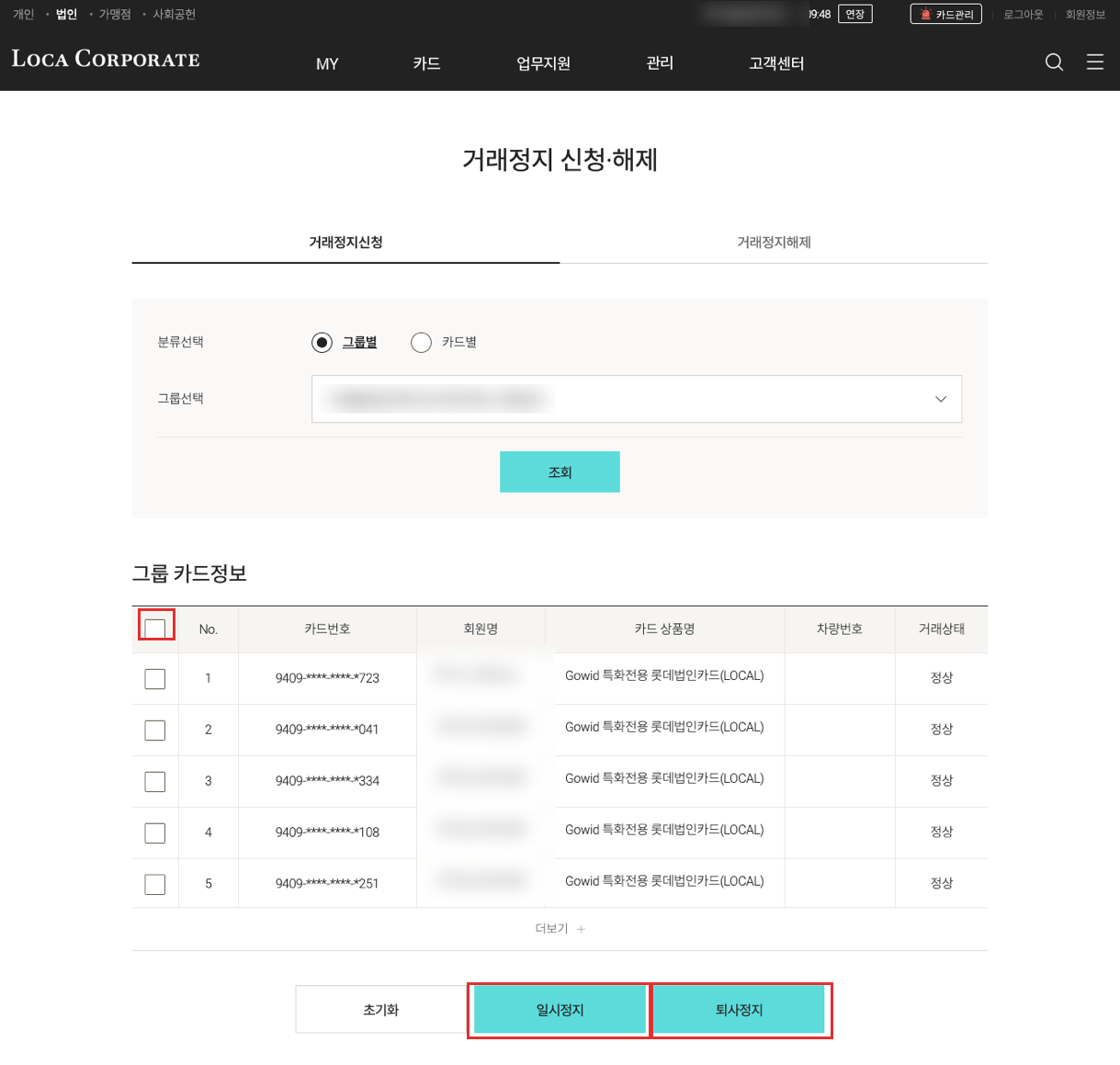Image resolution: width=1120 pixels, height=1065 pixels.
Task: Click the 초기화 reset button
Action: pos(381,1010)
